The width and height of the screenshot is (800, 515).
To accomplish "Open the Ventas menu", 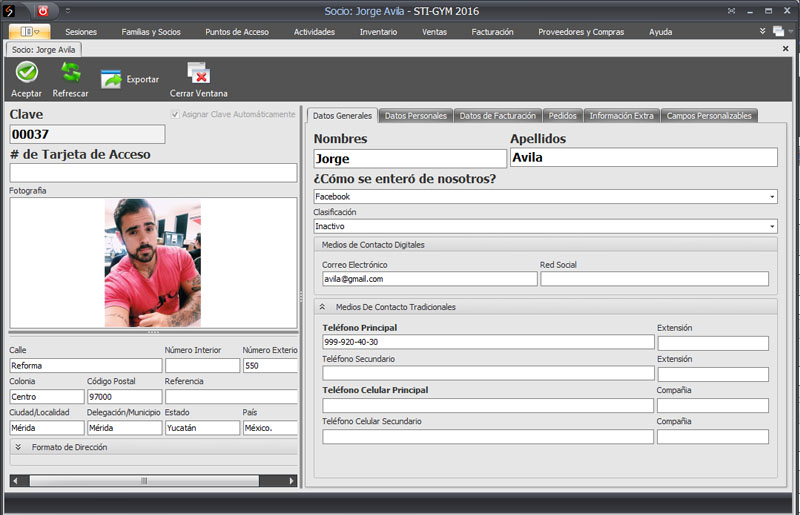I will (434, 32).
